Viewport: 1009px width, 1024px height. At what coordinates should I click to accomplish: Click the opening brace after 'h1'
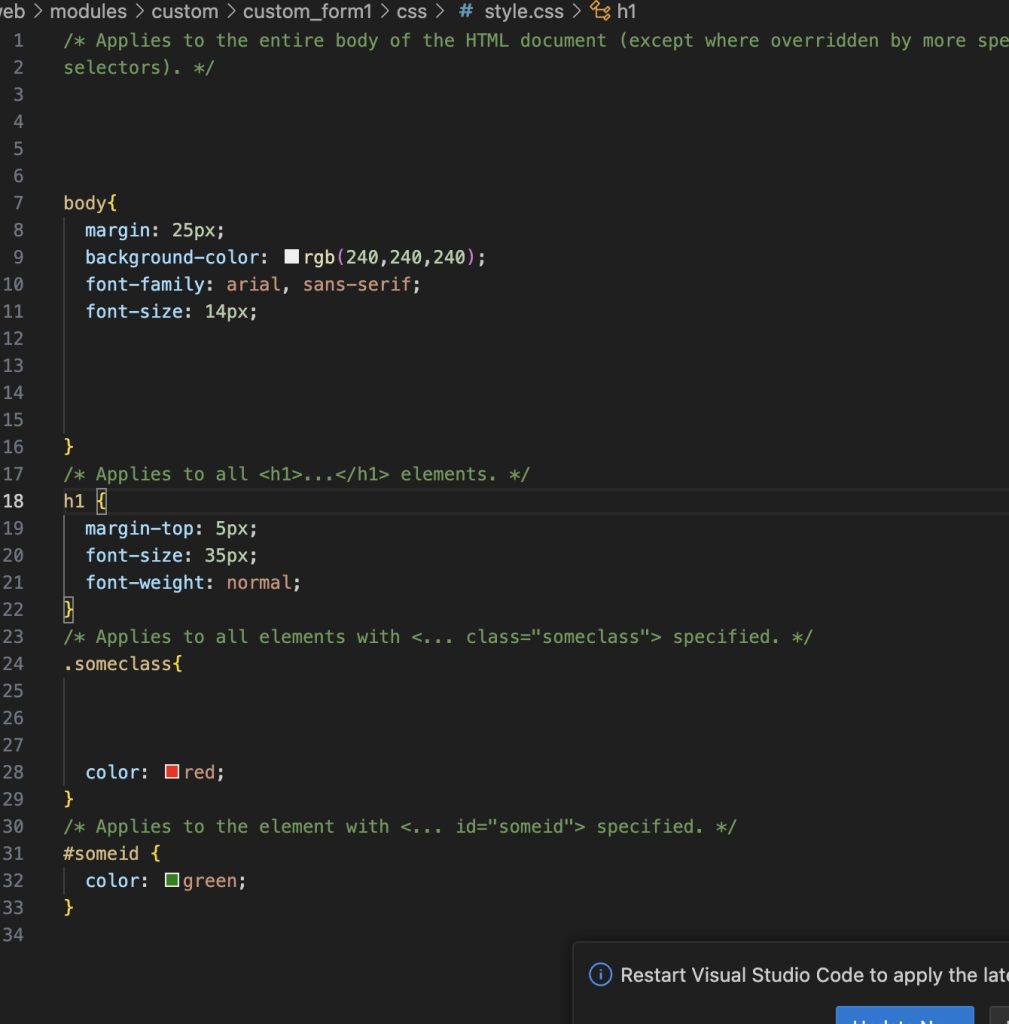pos(101,501)
